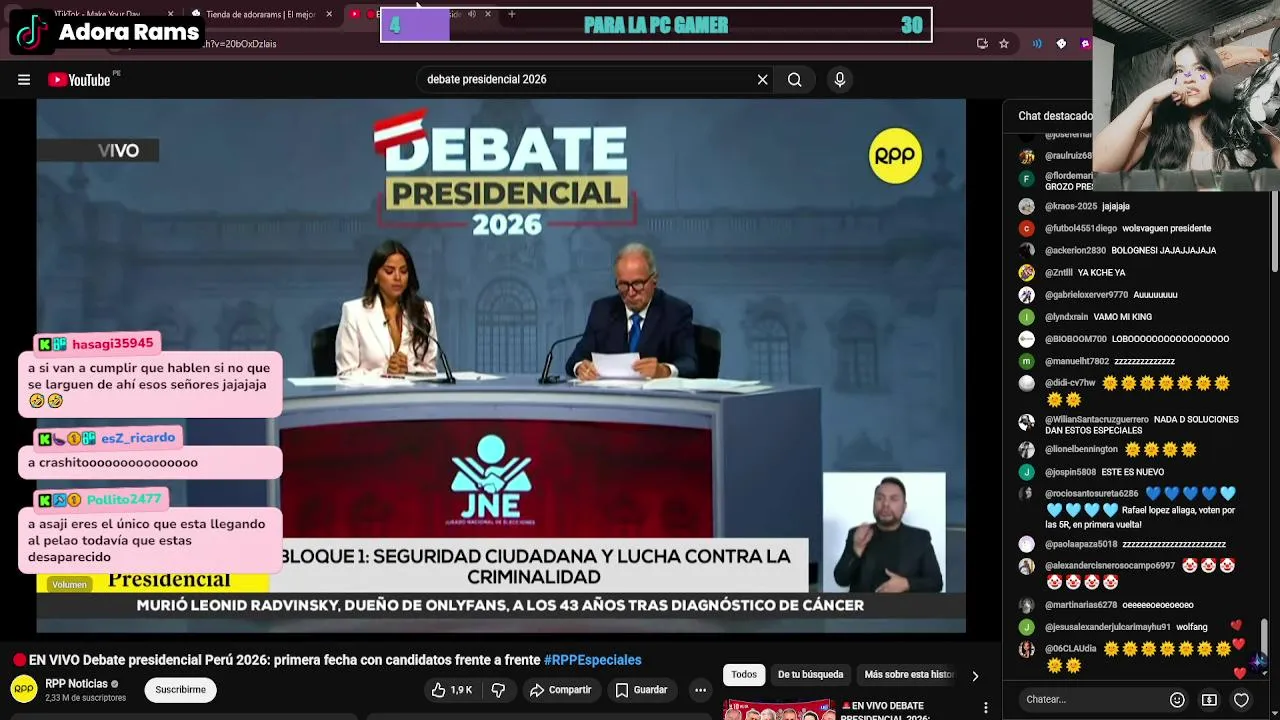This screenshot has width=1280, height=720.
Task: Close the 'Tienda de adorarams' browser tab
Action: click(x=329, y=14)
